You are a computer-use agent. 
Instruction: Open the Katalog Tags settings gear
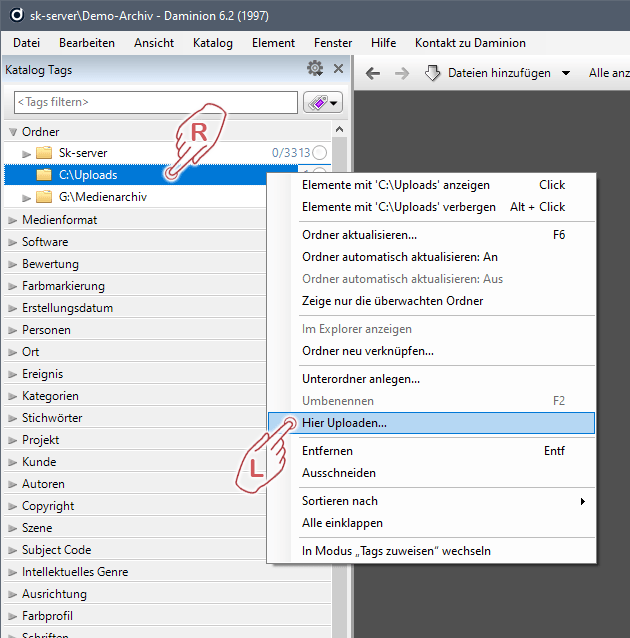315,69
